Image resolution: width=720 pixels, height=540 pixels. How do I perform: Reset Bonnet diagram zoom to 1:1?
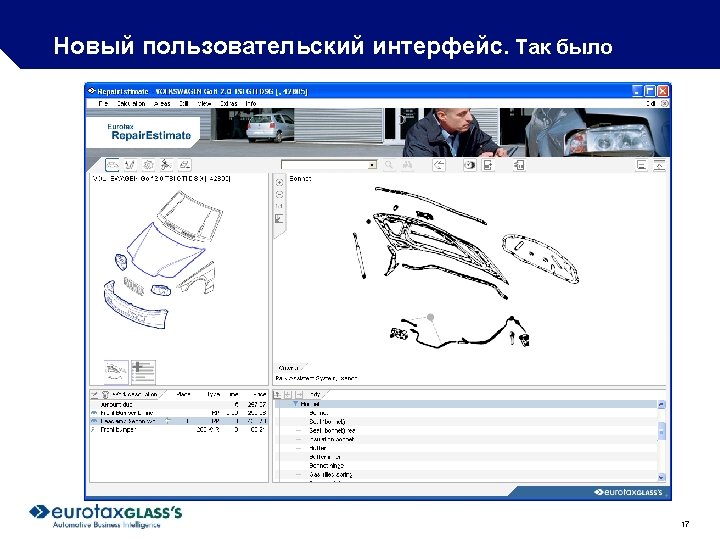[279, 206]
